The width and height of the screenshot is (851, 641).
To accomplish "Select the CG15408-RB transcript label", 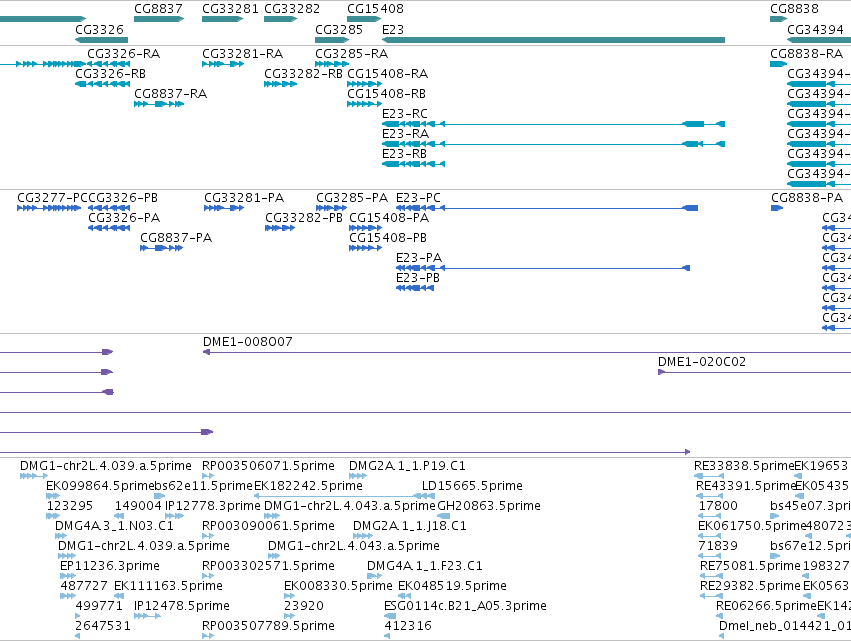I will pyautogui.click(x=386, y=94).
